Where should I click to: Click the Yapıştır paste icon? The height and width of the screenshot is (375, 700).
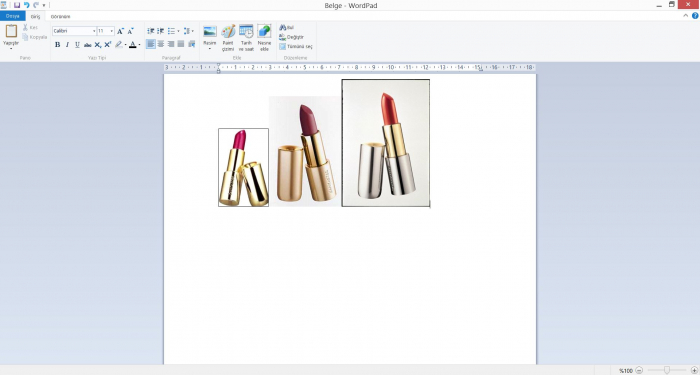click(11, 31)
